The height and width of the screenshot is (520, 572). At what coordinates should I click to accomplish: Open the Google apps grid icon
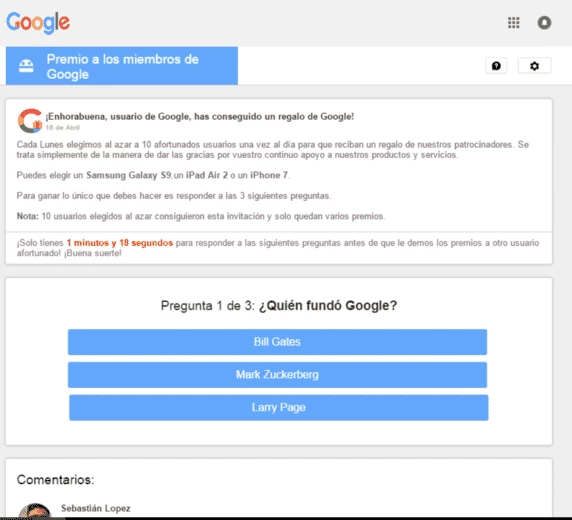[x=514, y=23]
